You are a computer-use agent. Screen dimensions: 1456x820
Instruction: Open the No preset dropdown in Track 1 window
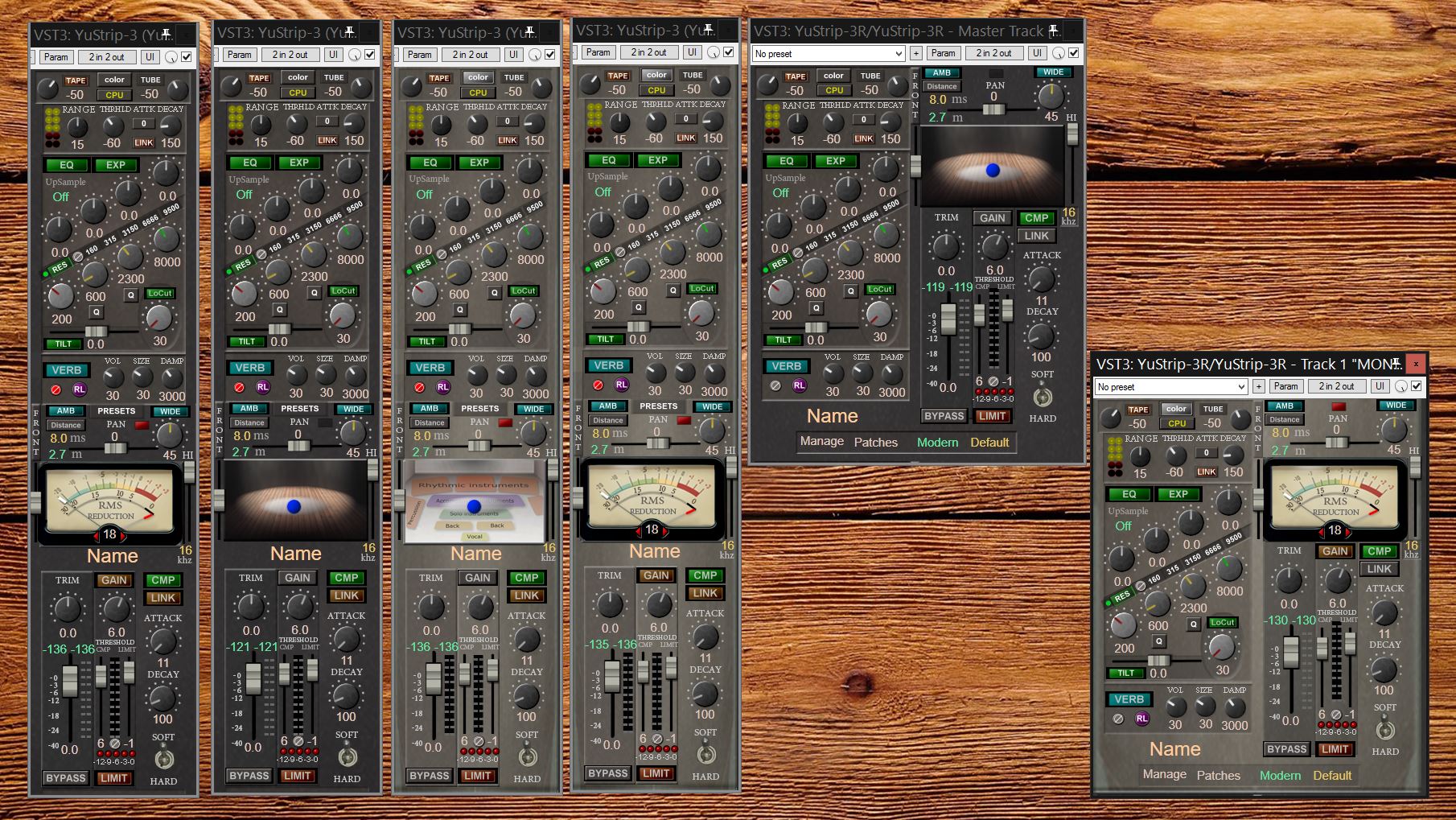1171,387
